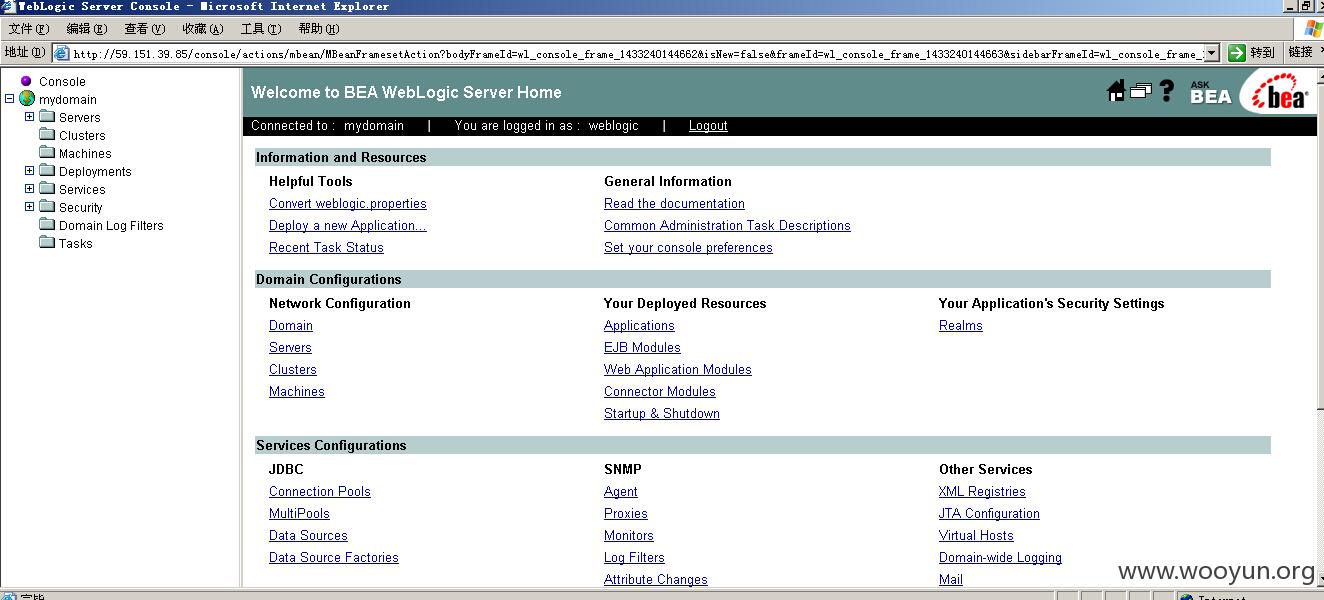Expand the Servers tree node

(29, 117)
